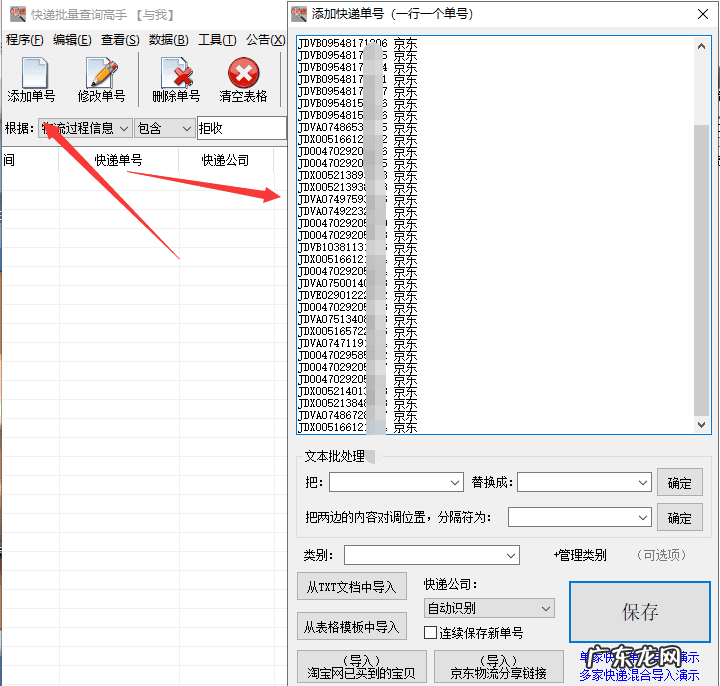Expand the 包含 condition dropdown
The image size is (720, 686).
[x=186, y=129]
